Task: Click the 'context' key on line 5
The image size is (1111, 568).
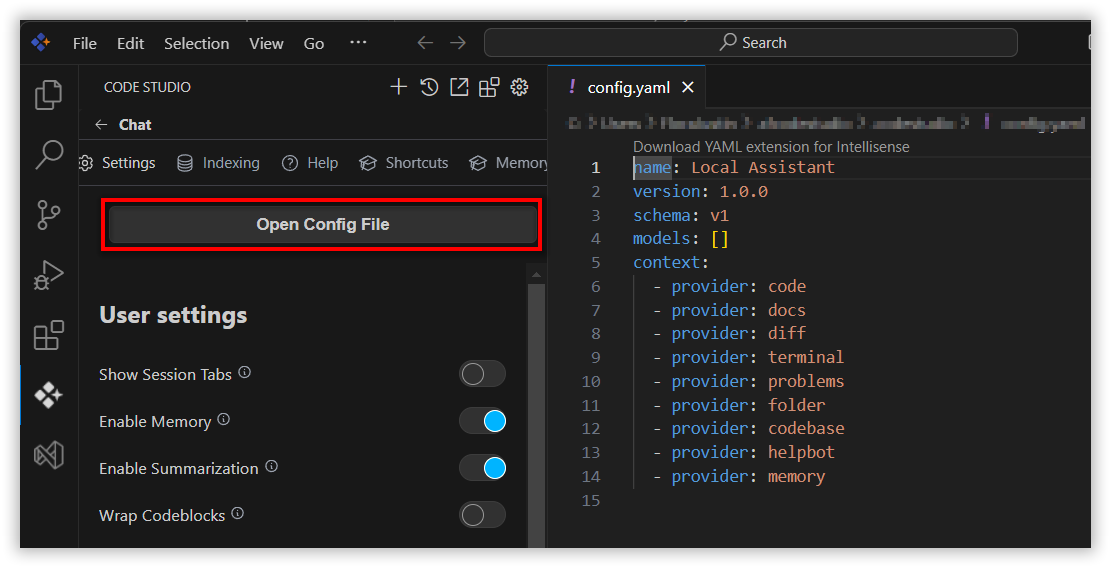Action: pyautogui.click(x=667, y=263)
